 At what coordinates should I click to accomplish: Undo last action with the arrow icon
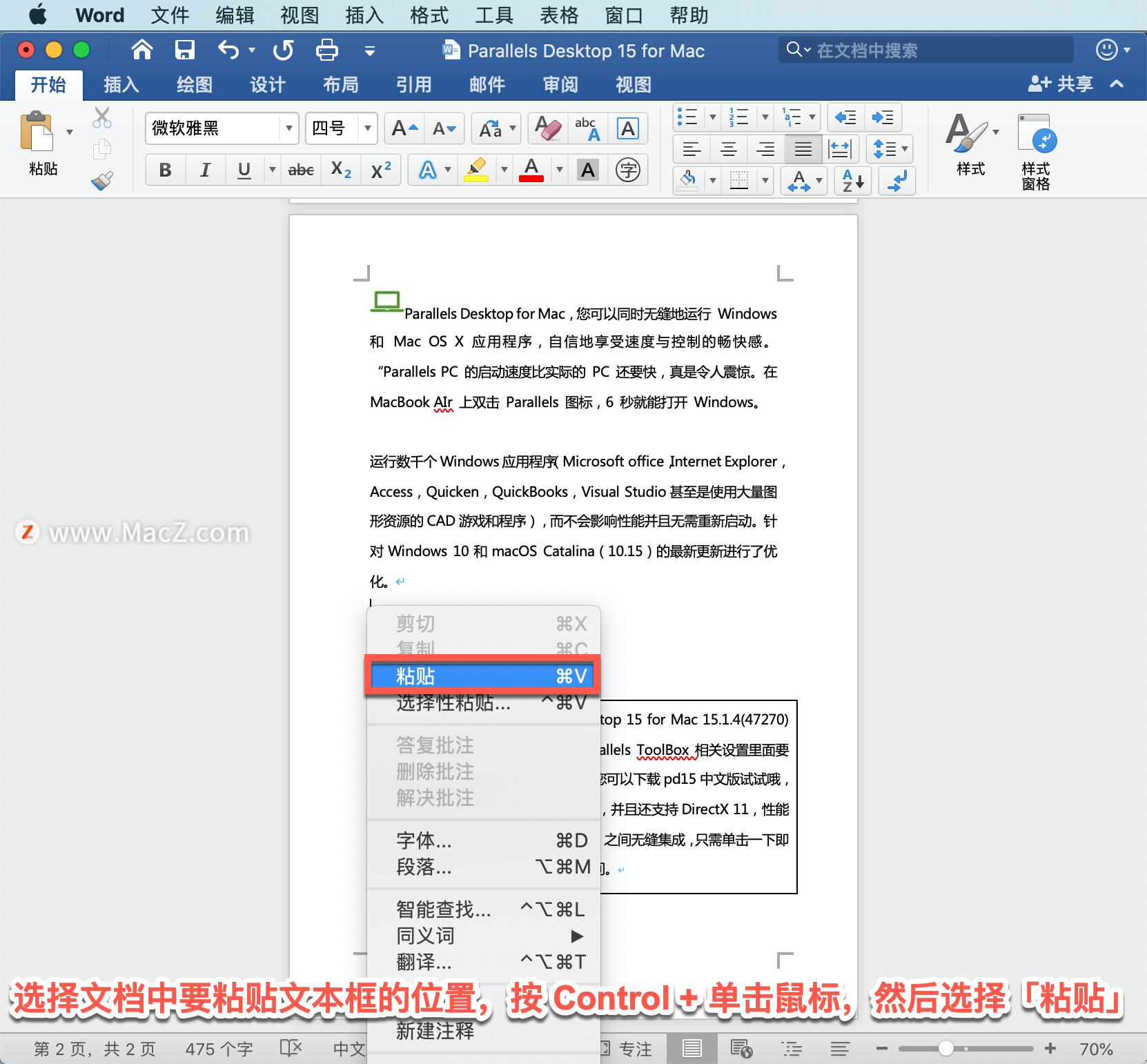228,50
